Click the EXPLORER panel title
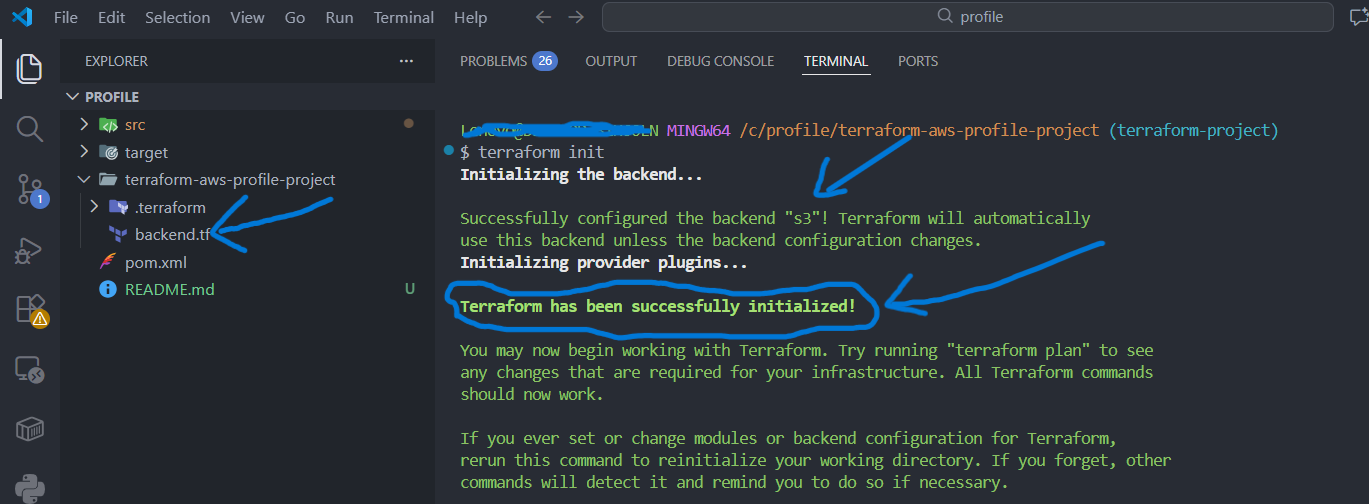 point(116,61)
